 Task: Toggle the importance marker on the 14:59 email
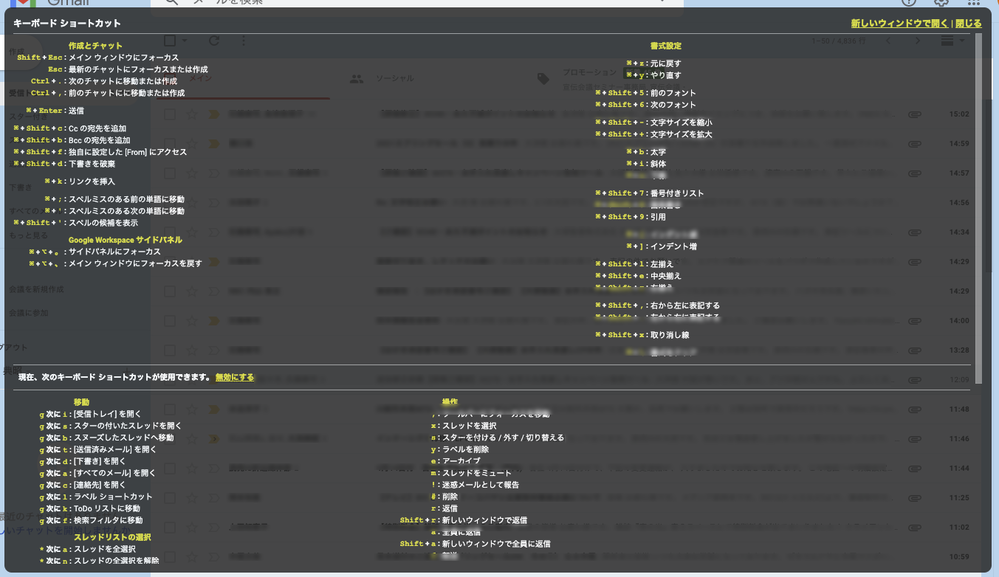[x=214, y=143]
